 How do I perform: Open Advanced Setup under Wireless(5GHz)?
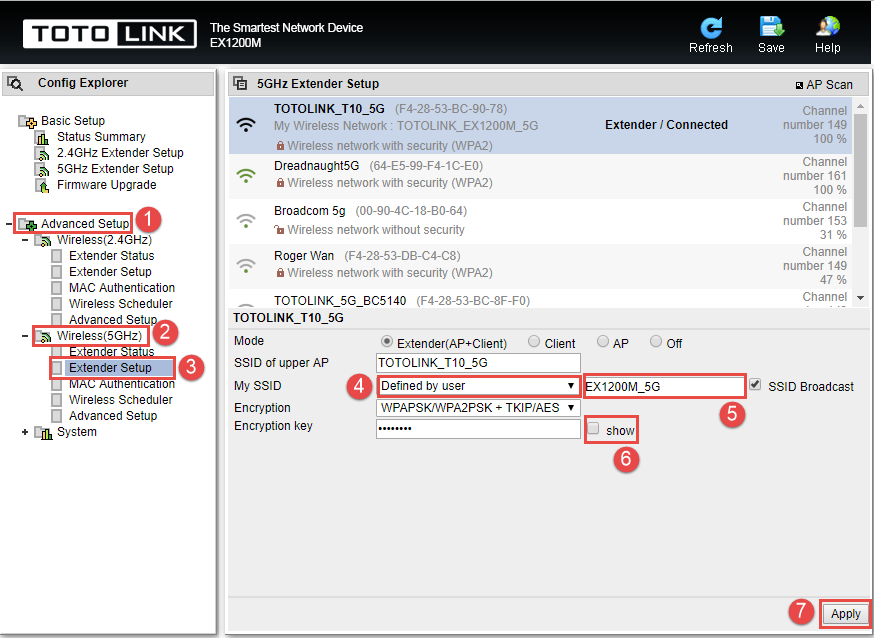tap(113, 416)
